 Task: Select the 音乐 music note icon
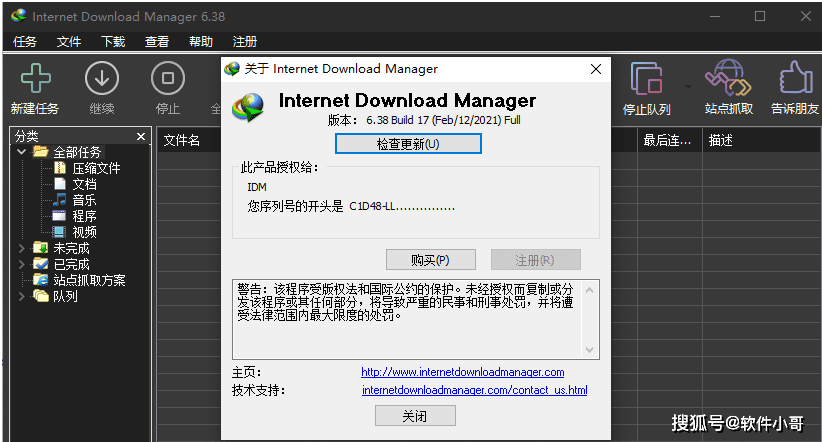[x=60, y=200]
